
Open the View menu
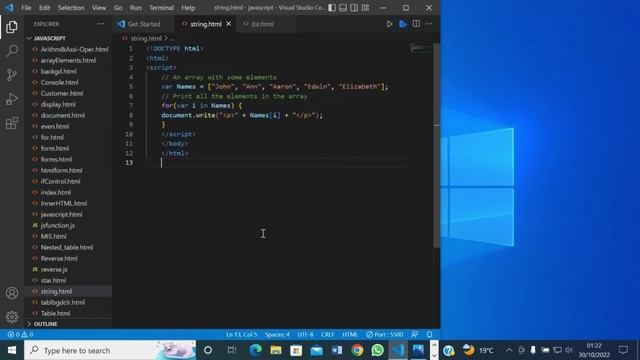coord(99,8)
